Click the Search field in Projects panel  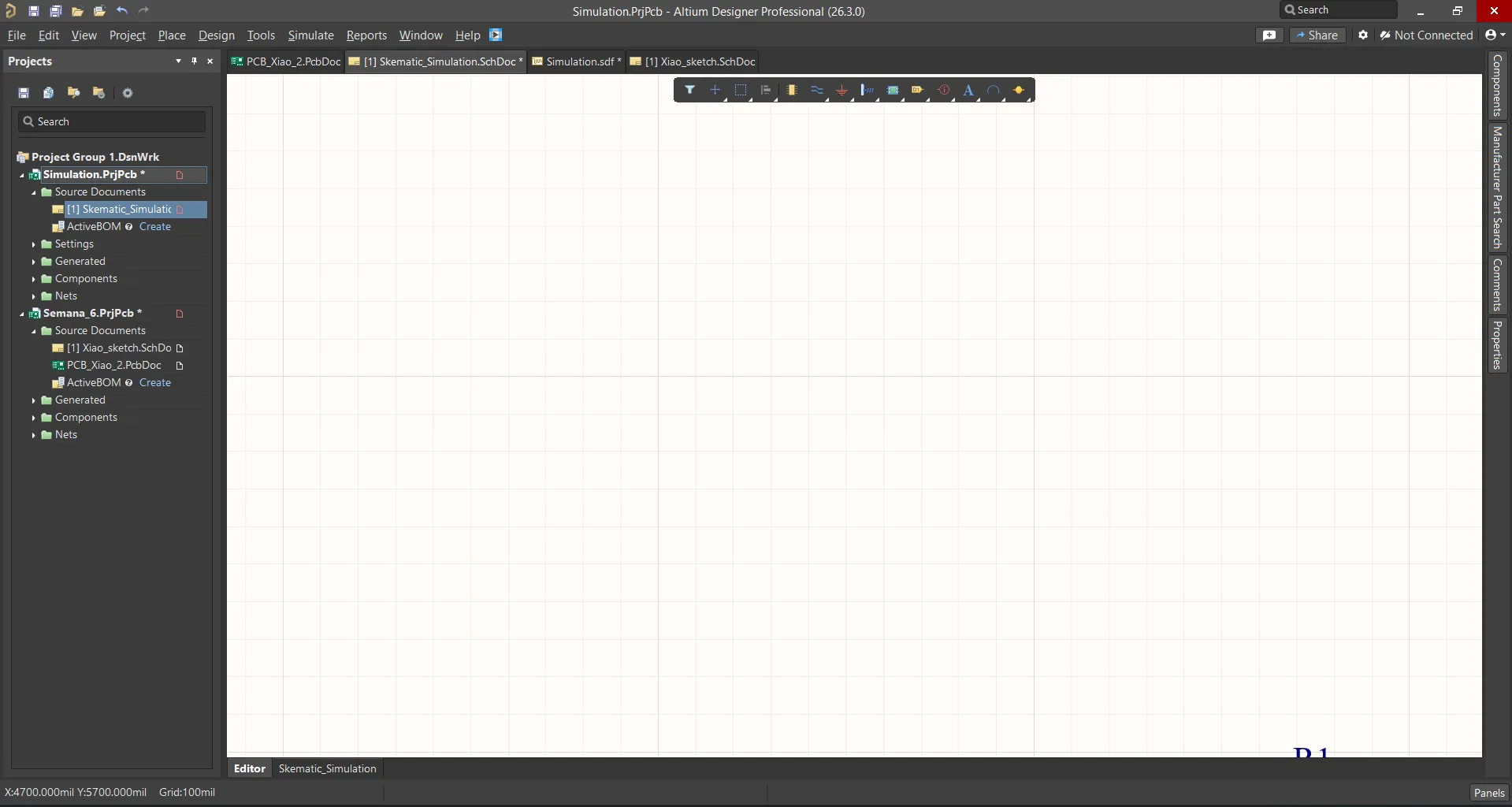[110, 121]
